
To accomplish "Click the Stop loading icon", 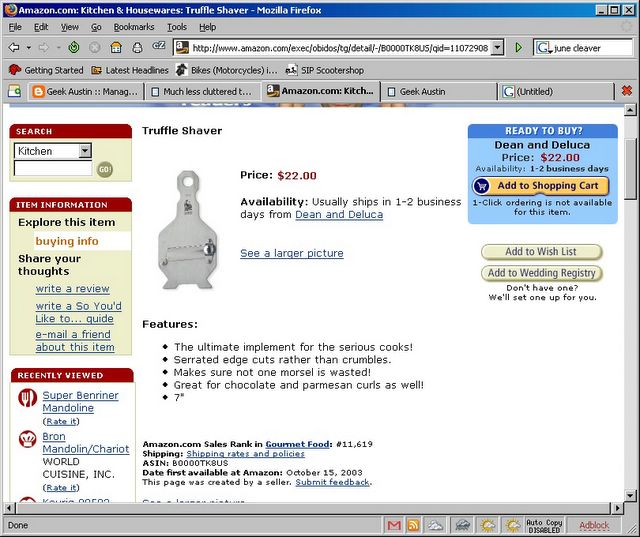I will tap(95, 48).
